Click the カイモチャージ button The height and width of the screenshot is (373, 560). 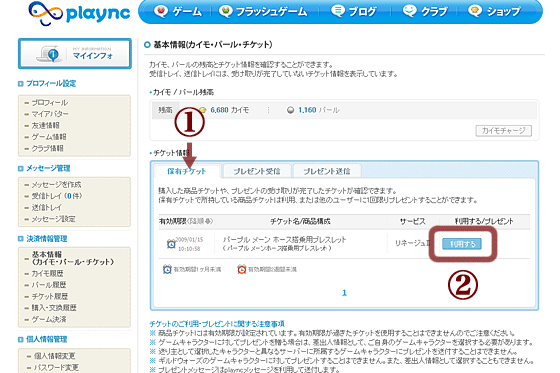(504, 131)
